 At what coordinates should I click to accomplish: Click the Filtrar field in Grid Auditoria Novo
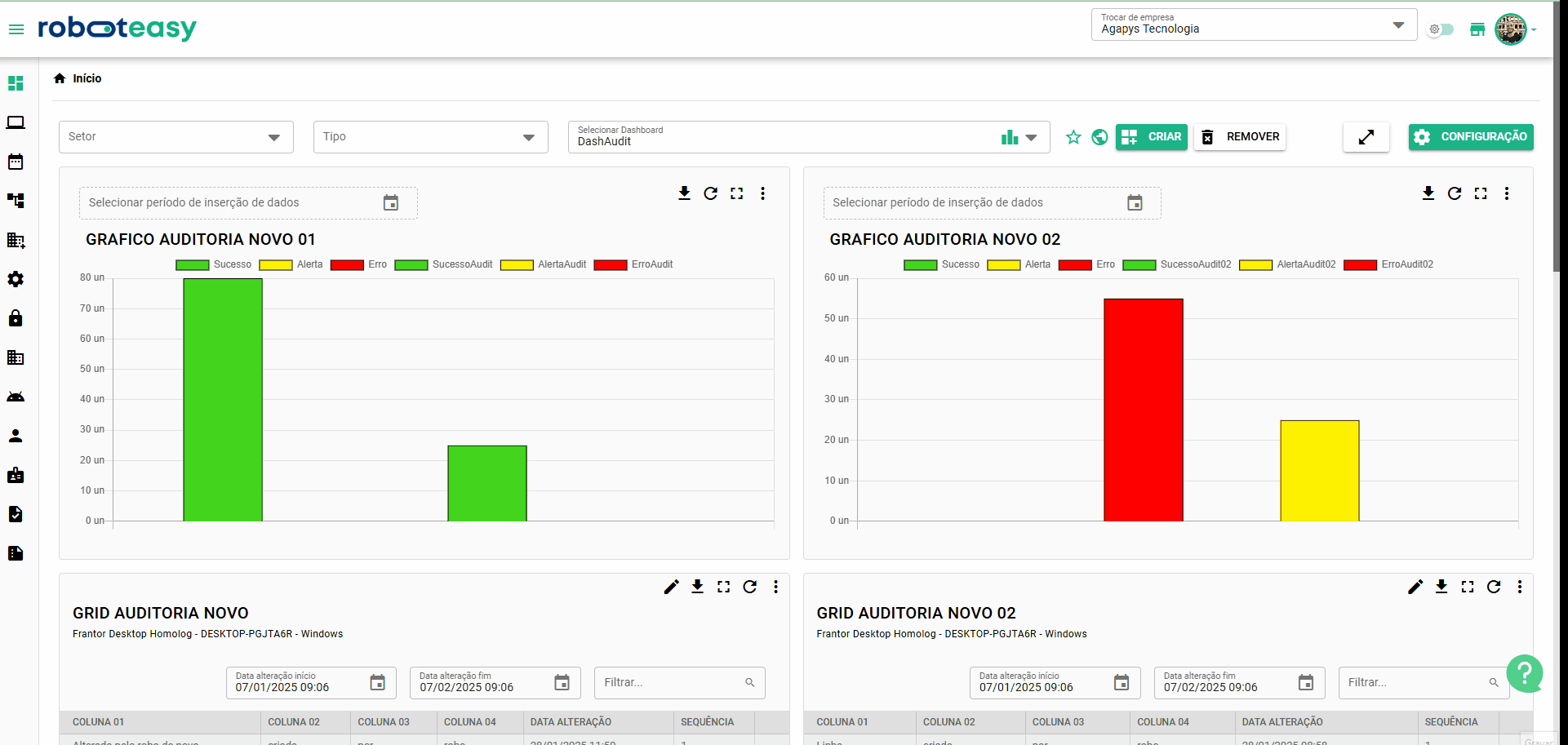click(x=671, y=683)
